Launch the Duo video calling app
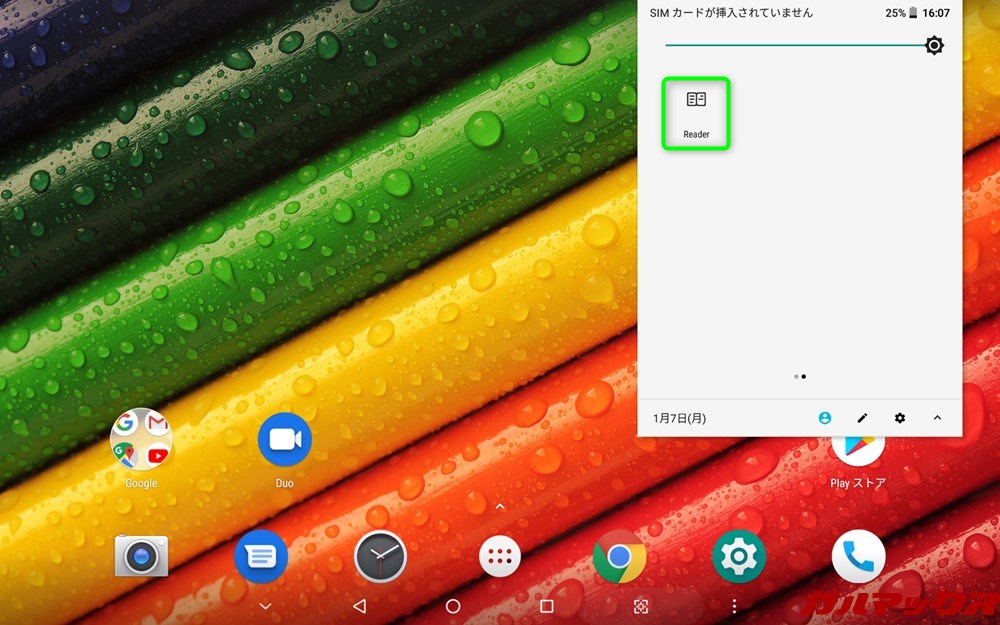 tap(284, 438)
